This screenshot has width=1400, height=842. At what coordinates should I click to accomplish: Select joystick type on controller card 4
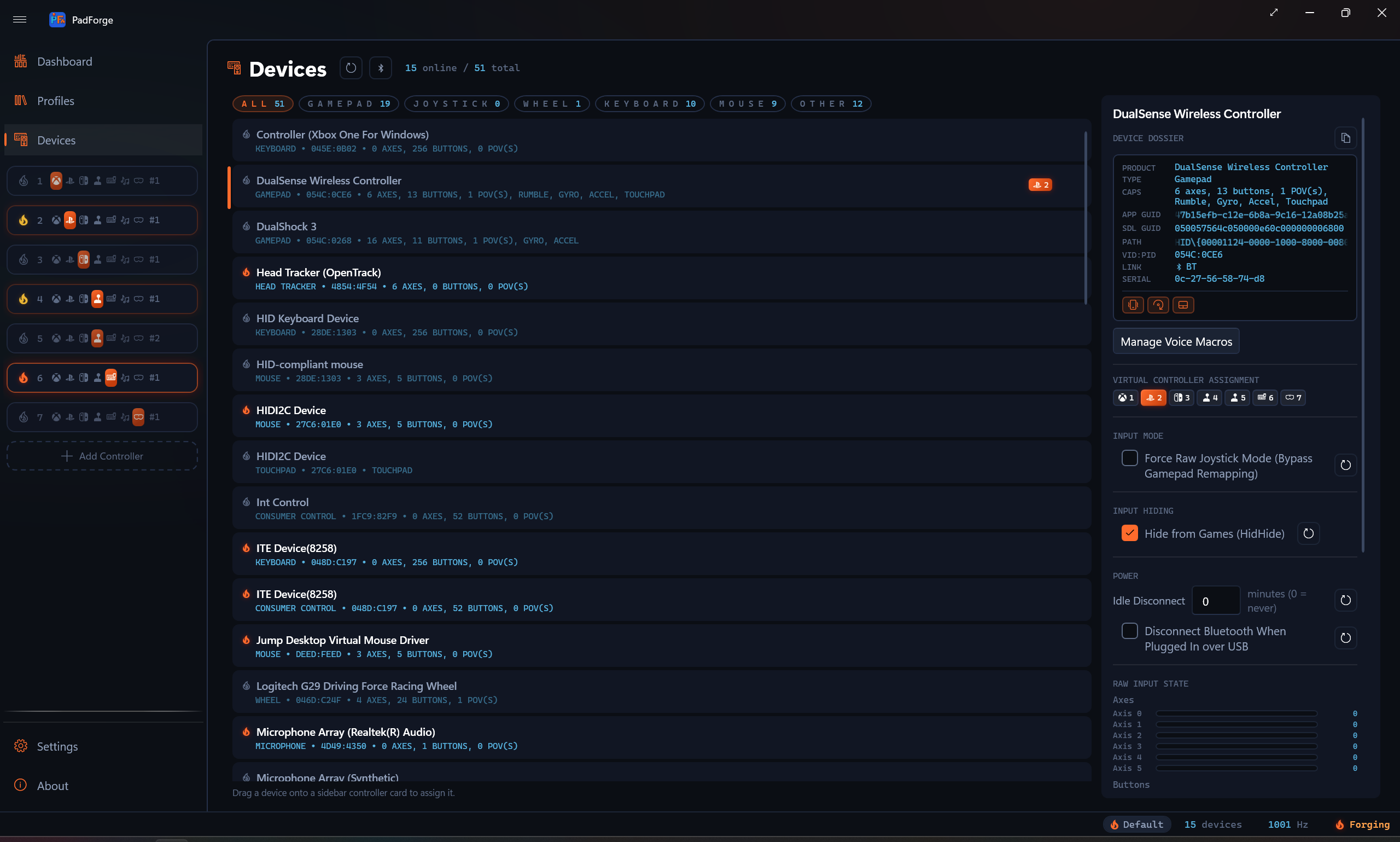[97, 298]
